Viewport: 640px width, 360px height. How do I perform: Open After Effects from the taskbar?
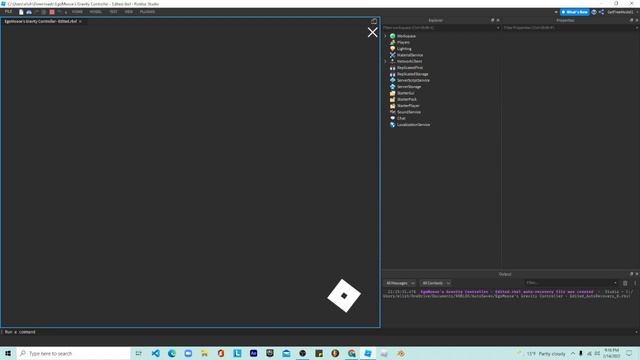click(x=253, y=353)
